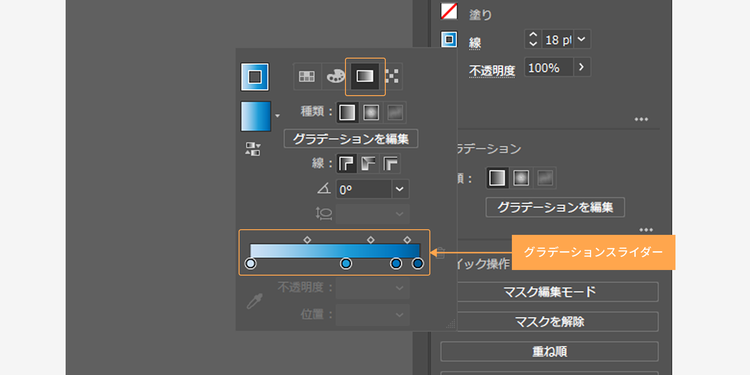Open the swatches grid icon tab
The height and width of the screenshot is (375, 750).
tap(307, 77)
